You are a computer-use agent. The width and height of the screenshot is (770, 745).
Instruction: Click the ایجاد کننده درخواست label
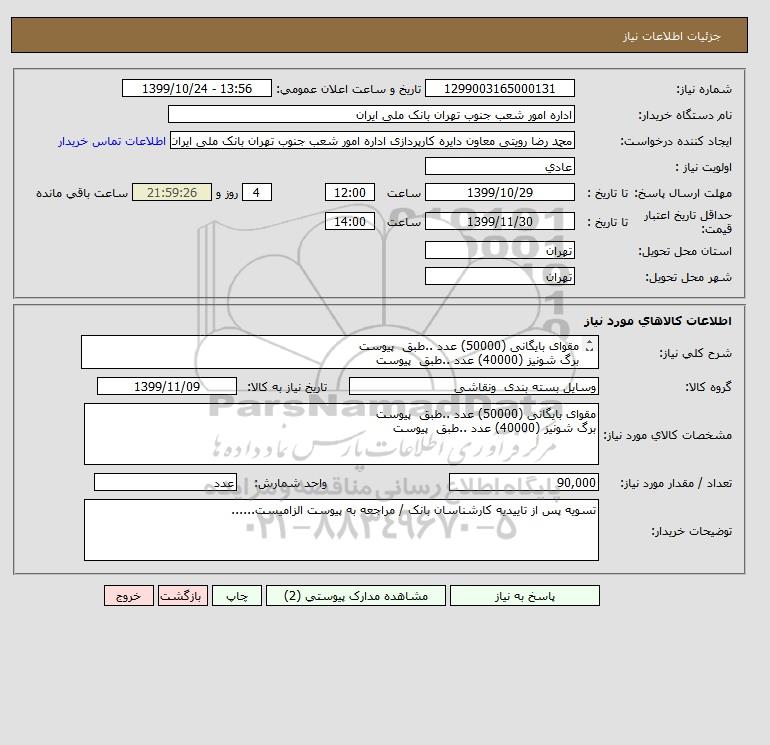pyautogui.click(x=676, y=141)
